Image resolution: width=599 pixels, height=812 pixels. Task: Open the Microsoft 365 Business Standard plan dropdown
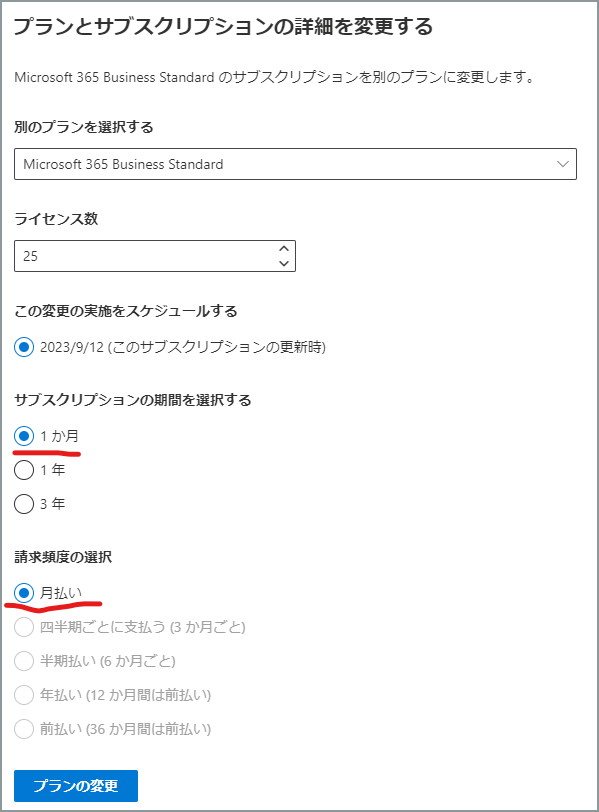pyautogui.click(x=295, y=164)
